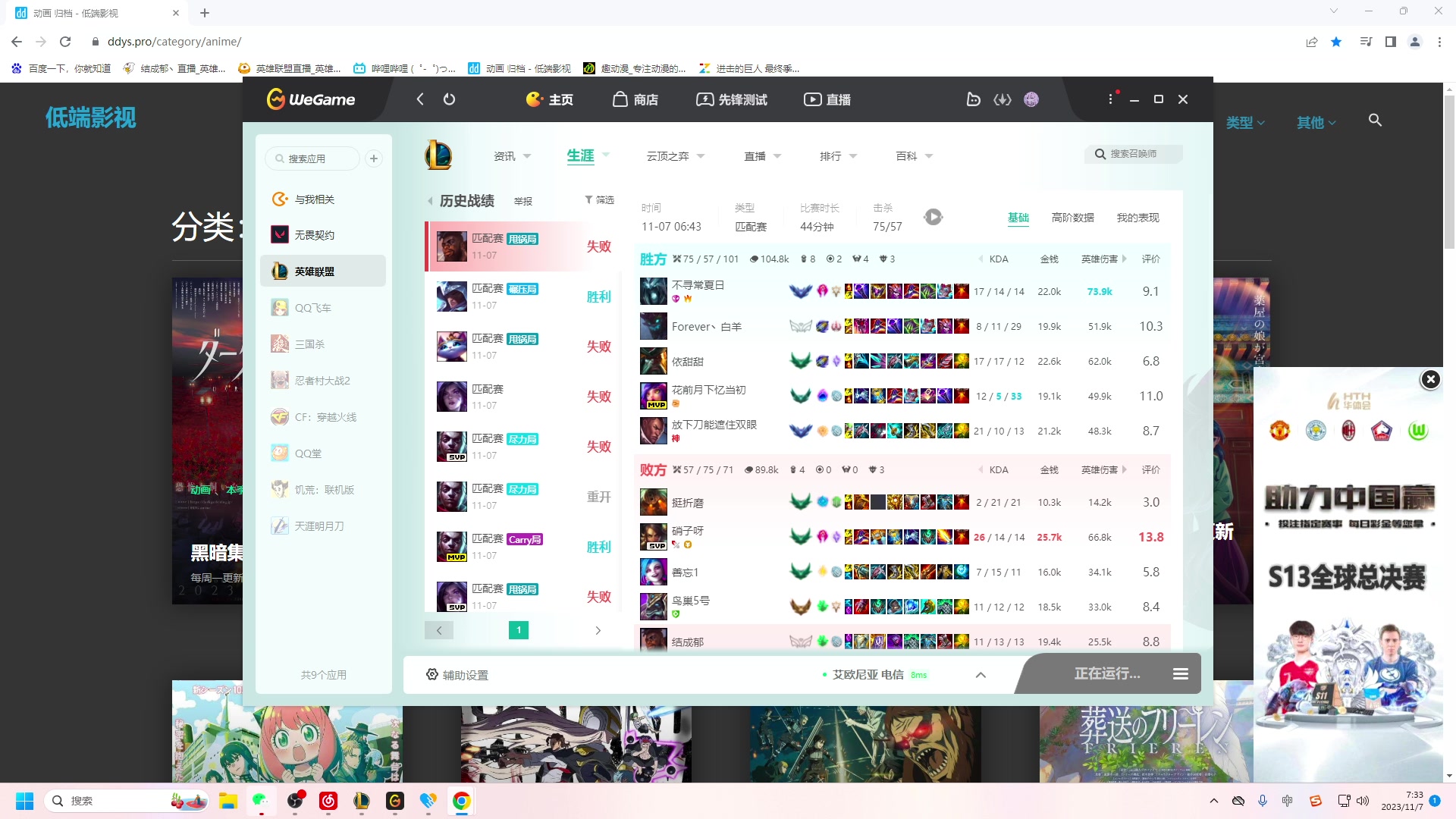Close the S13 advertisement popup
This screenshot has height=819, width=1456.
(1430, 379)
